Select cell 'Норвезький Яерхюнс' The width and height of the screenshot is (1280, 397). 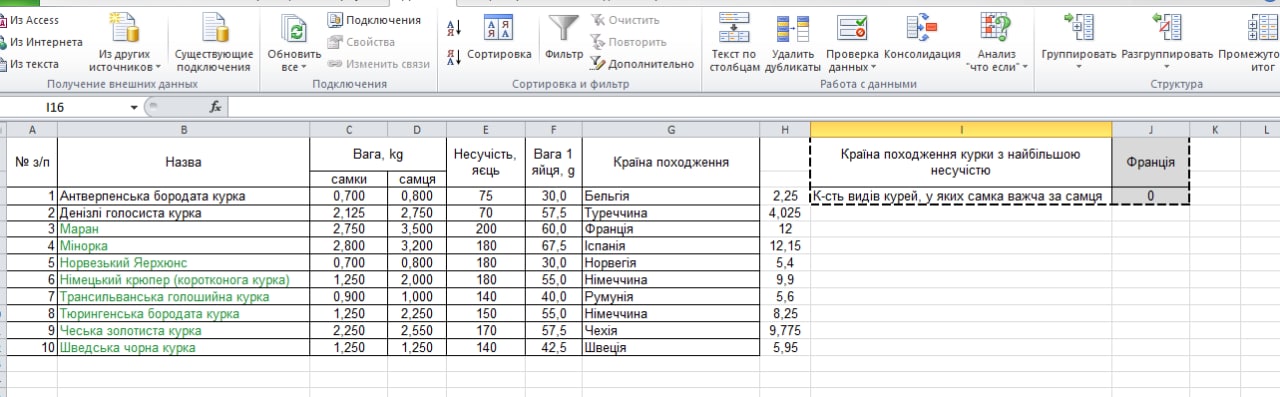coord(183,262)
